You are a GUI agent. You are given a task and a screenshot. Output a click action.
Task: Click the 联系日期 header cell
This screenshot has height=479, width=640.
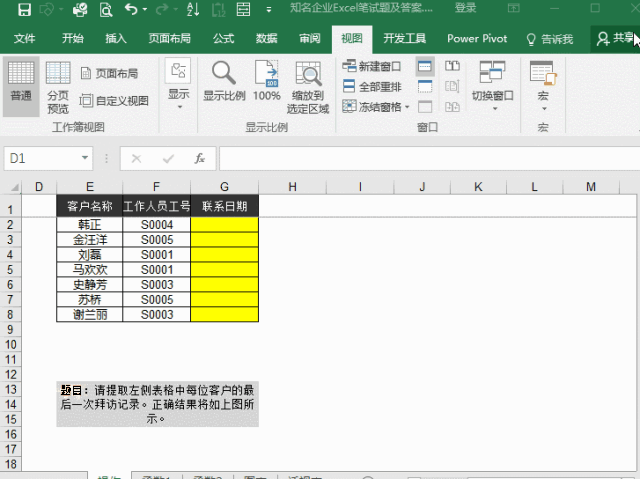pyautogui.click(x=224, y=206)
